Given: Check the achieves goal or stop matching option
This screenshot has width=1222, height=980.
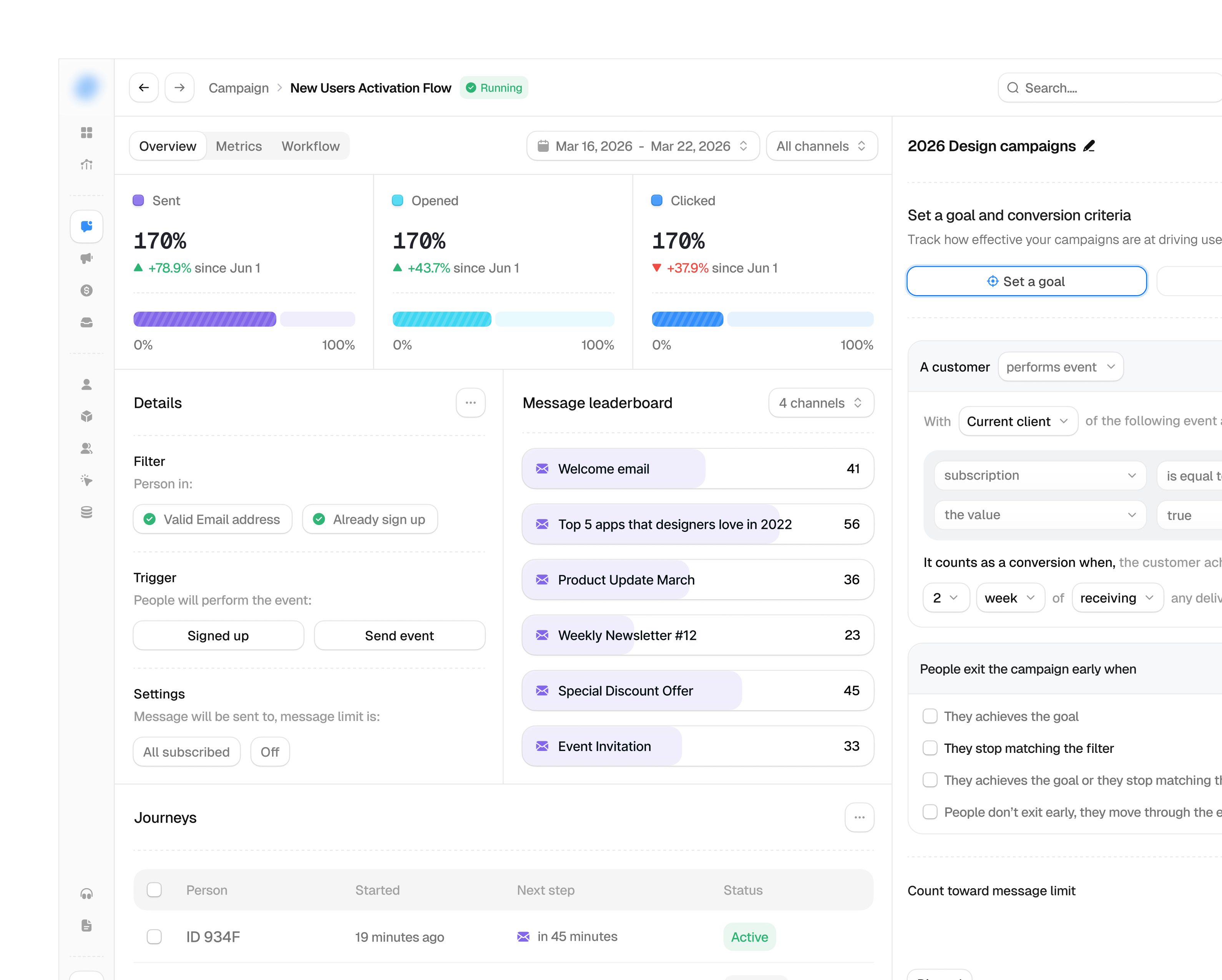Looking at the screenshot, I should 930,781.
